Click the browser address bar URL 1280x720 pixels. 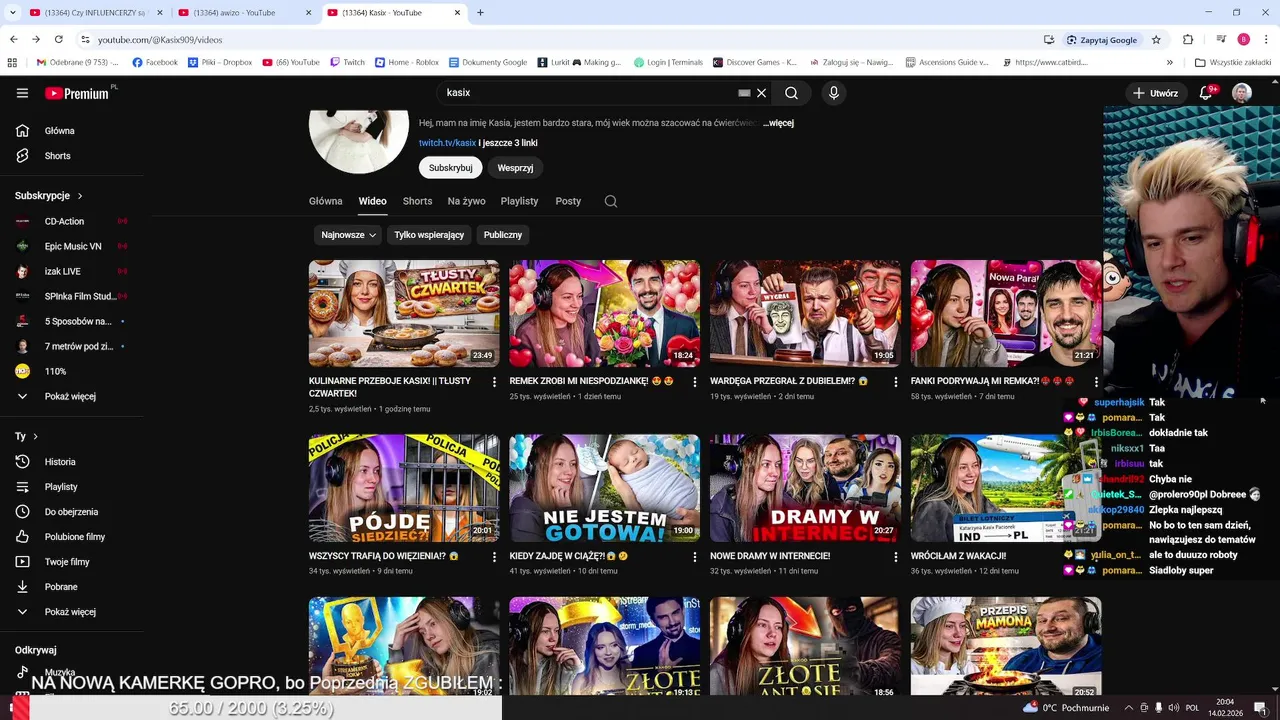click(160, 39)
